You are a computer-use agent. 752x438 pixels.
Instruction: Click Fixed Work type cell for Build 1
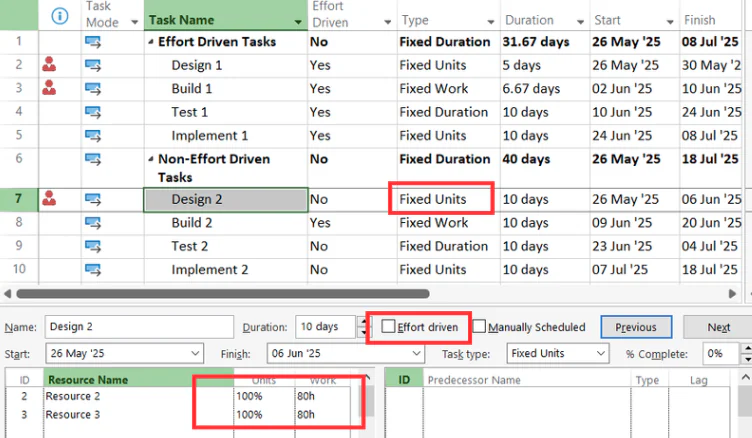point(448,89)
